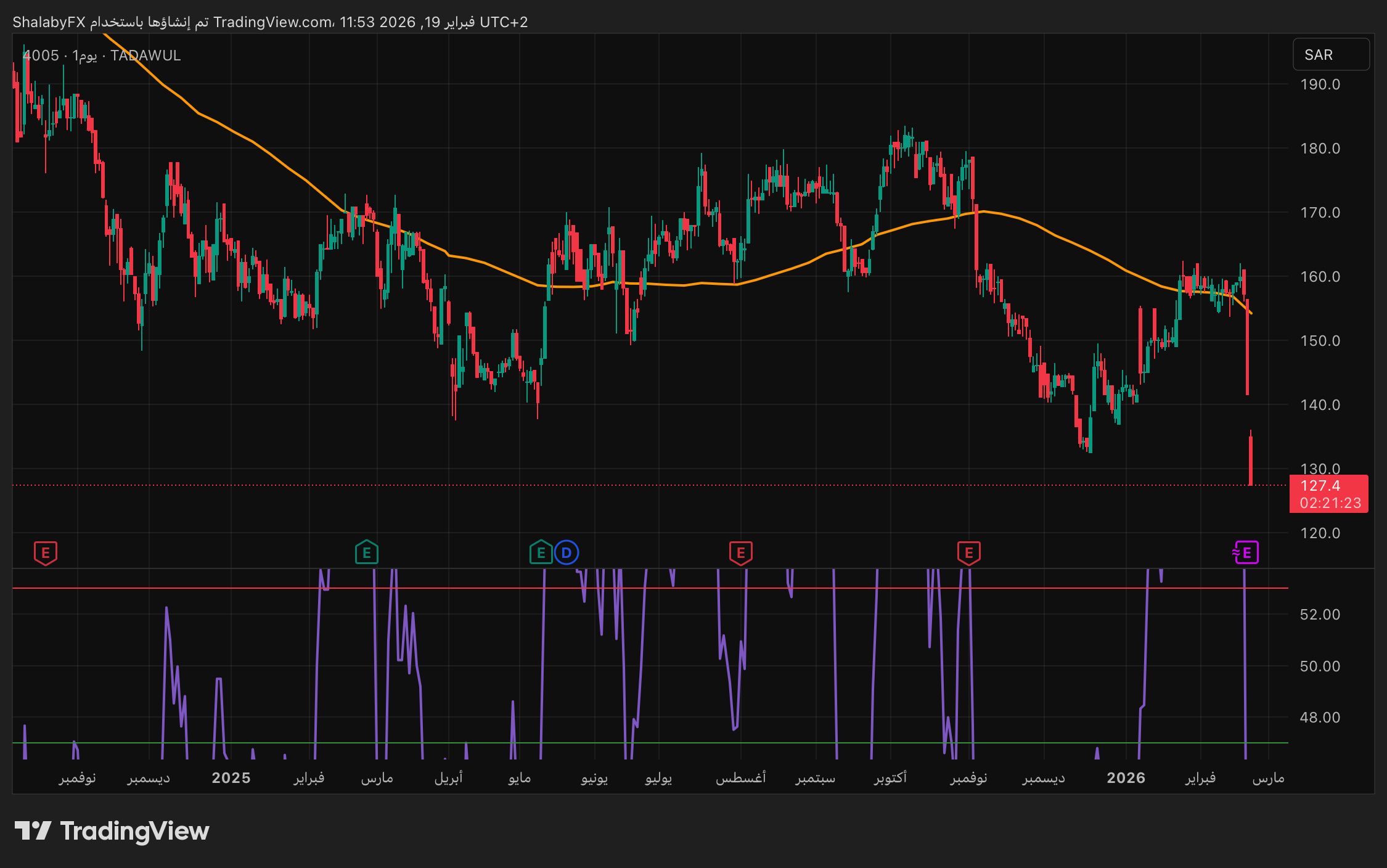The height and width of the screenshot is (868, 1387).
Task: Click the أكتوبر month label on time axis
Action: [x=890, y=778]
